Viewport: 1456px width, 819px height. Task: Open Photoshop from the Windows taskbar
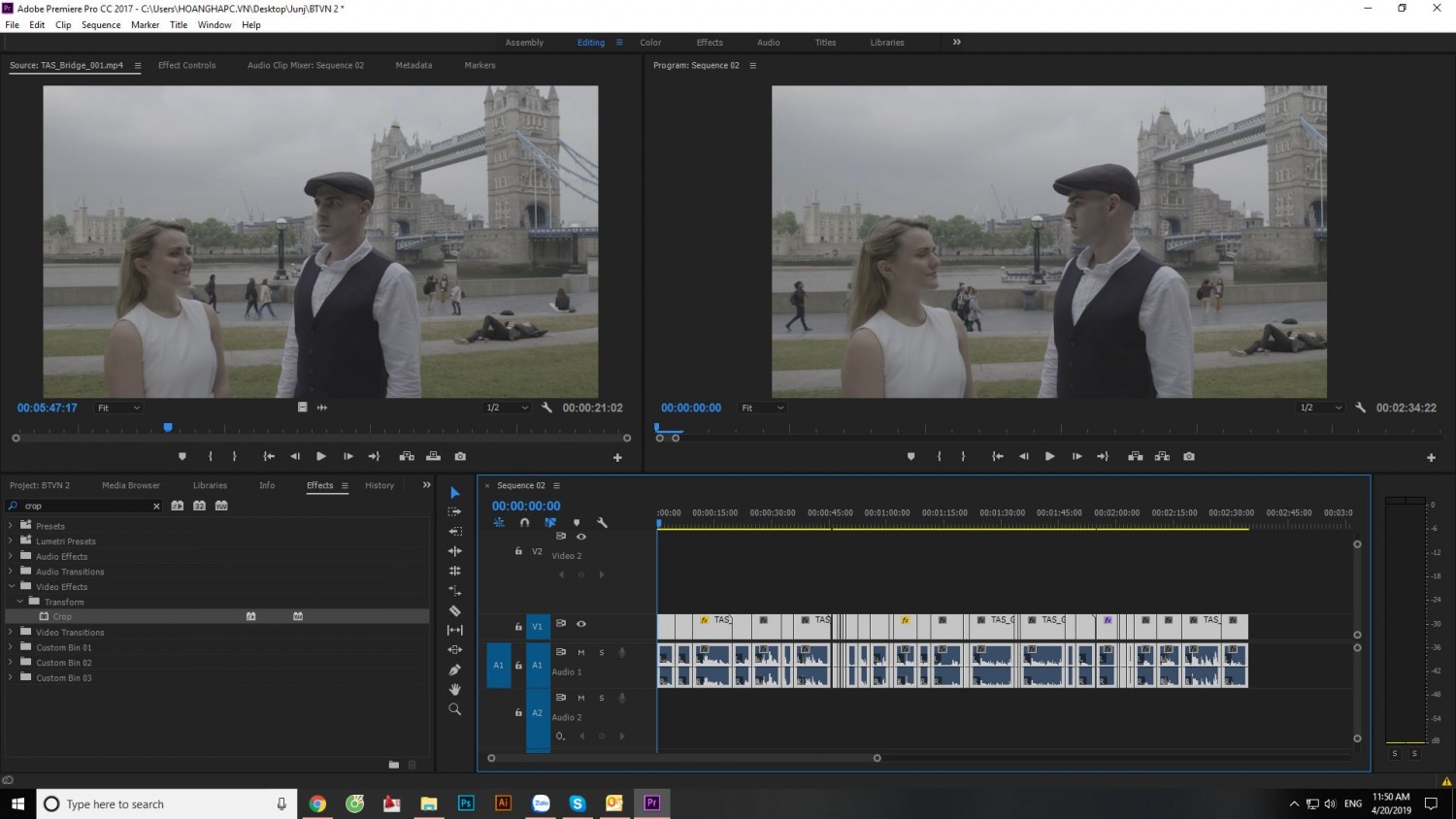coord(466,803)
